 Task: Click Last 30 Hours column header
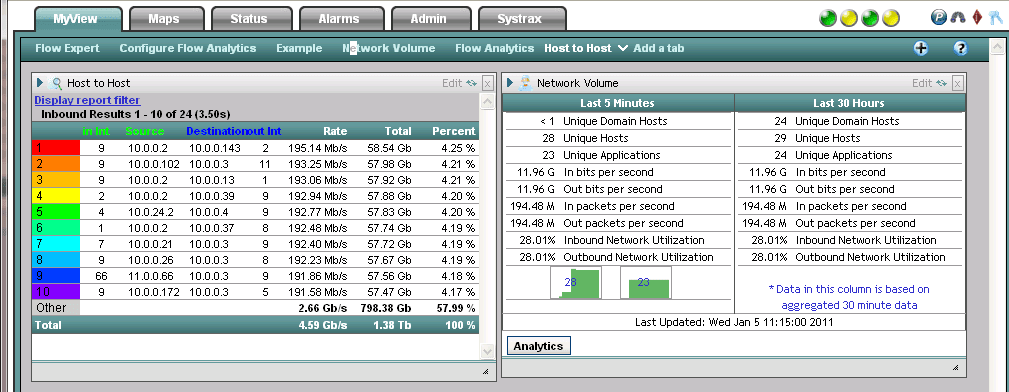pos(849,103)
